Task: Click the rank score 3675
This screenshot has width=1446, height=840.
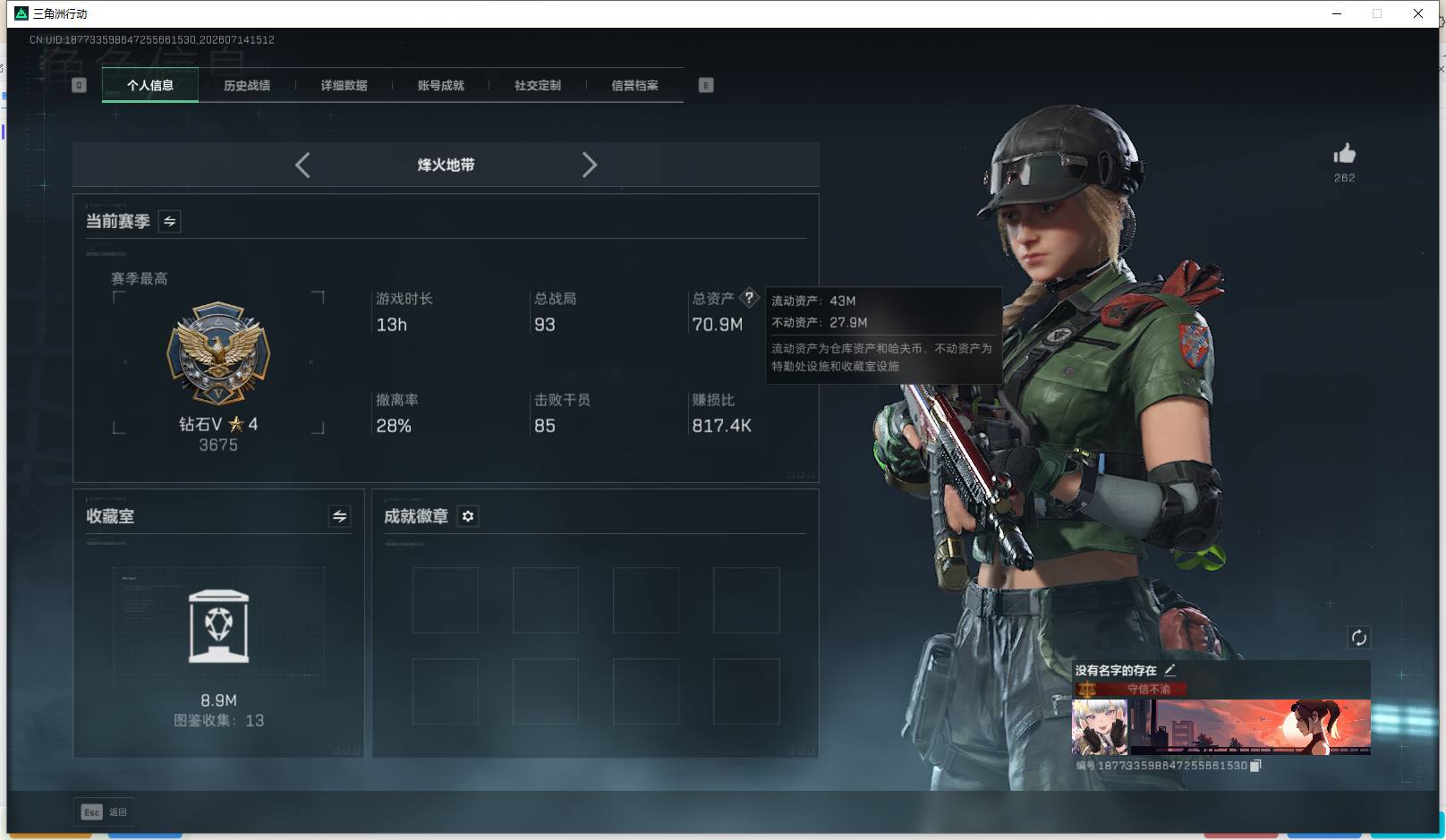Action: [218, 445]
